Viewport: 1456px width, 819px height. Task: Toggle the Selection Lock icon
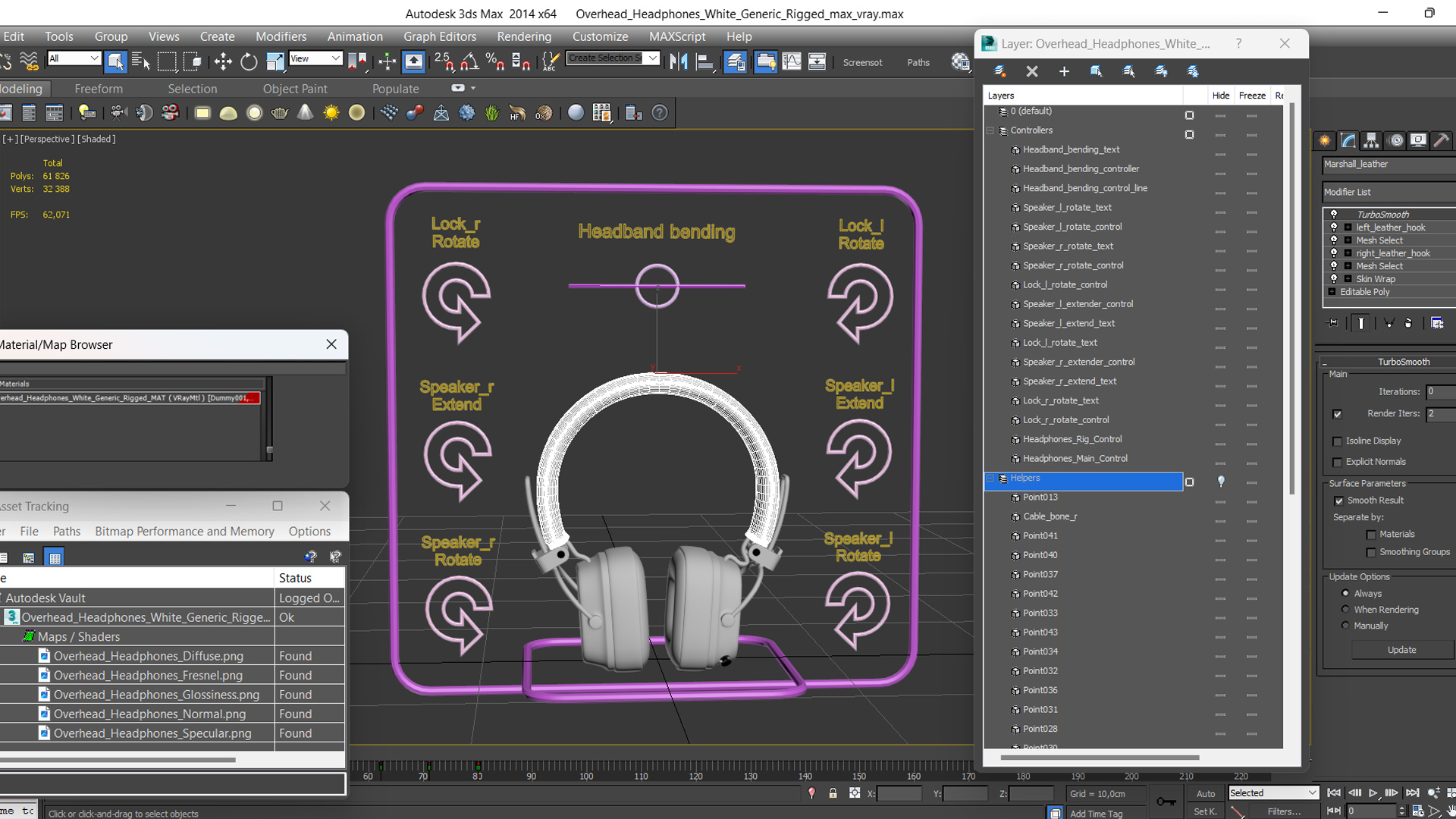(833, 793)
